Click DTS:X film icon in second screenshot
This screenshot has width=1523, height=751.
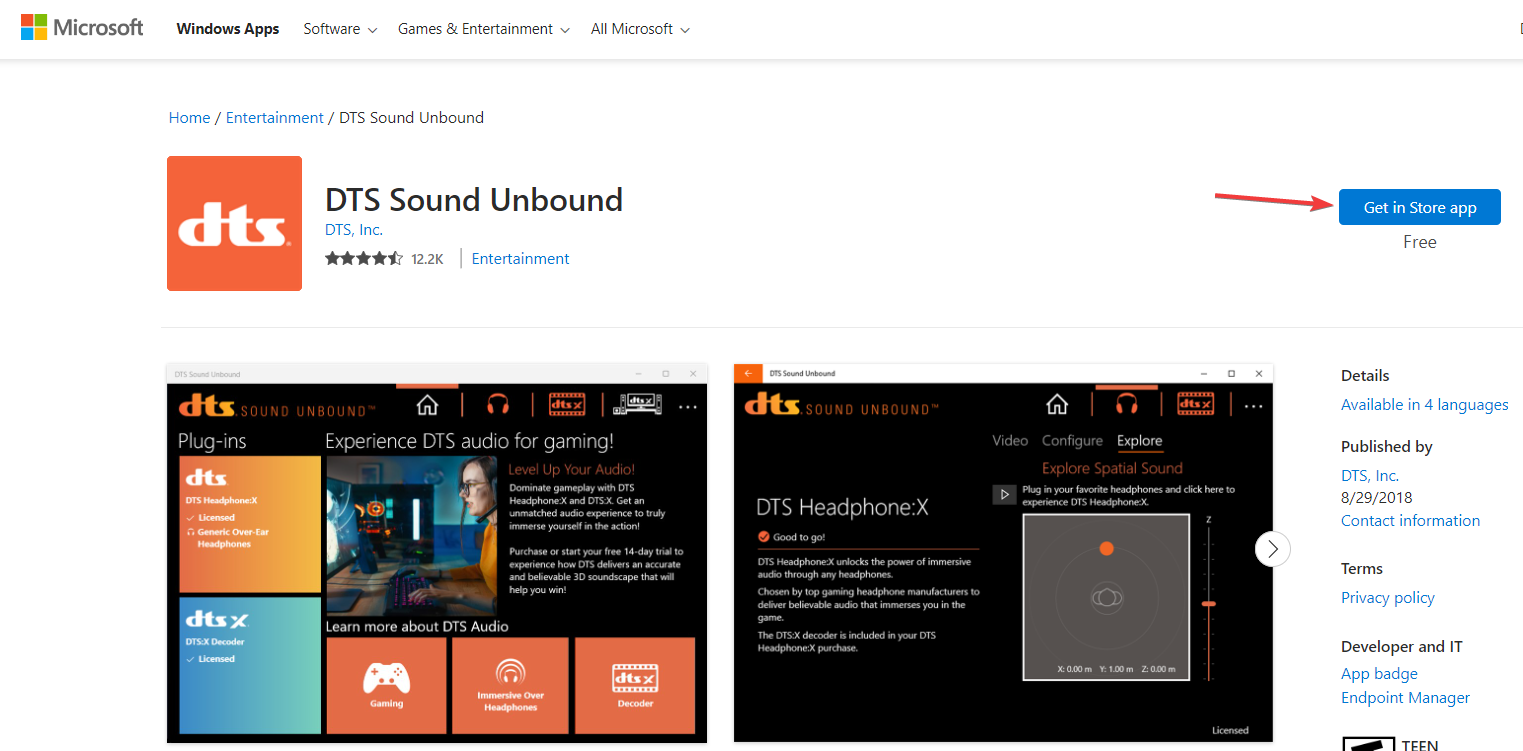pos(1195,404)
